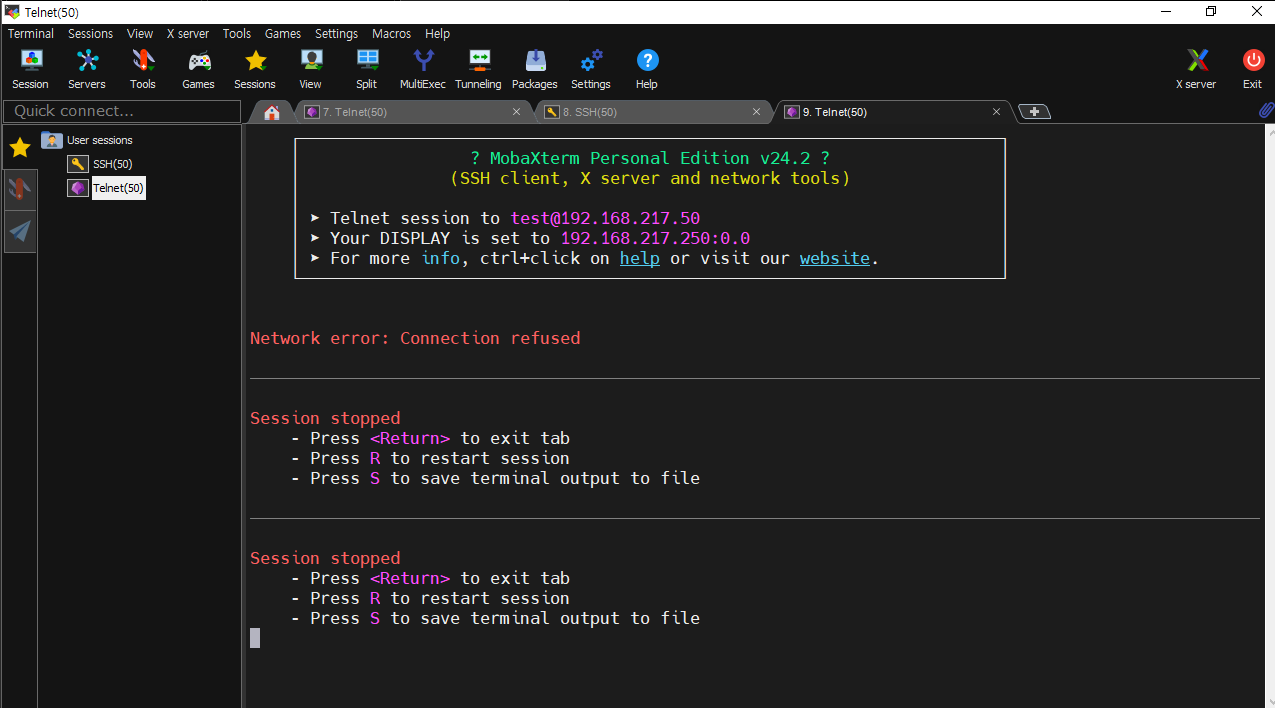Click the help link in banner
The width and height of the screenshot is (1275, 708).
(x=640, y=258)
